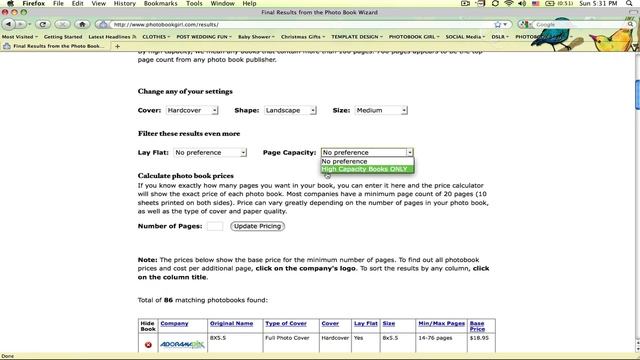640x360 pixels.
Task: Sort results by Type of Cover column
Action: (286, 323)
